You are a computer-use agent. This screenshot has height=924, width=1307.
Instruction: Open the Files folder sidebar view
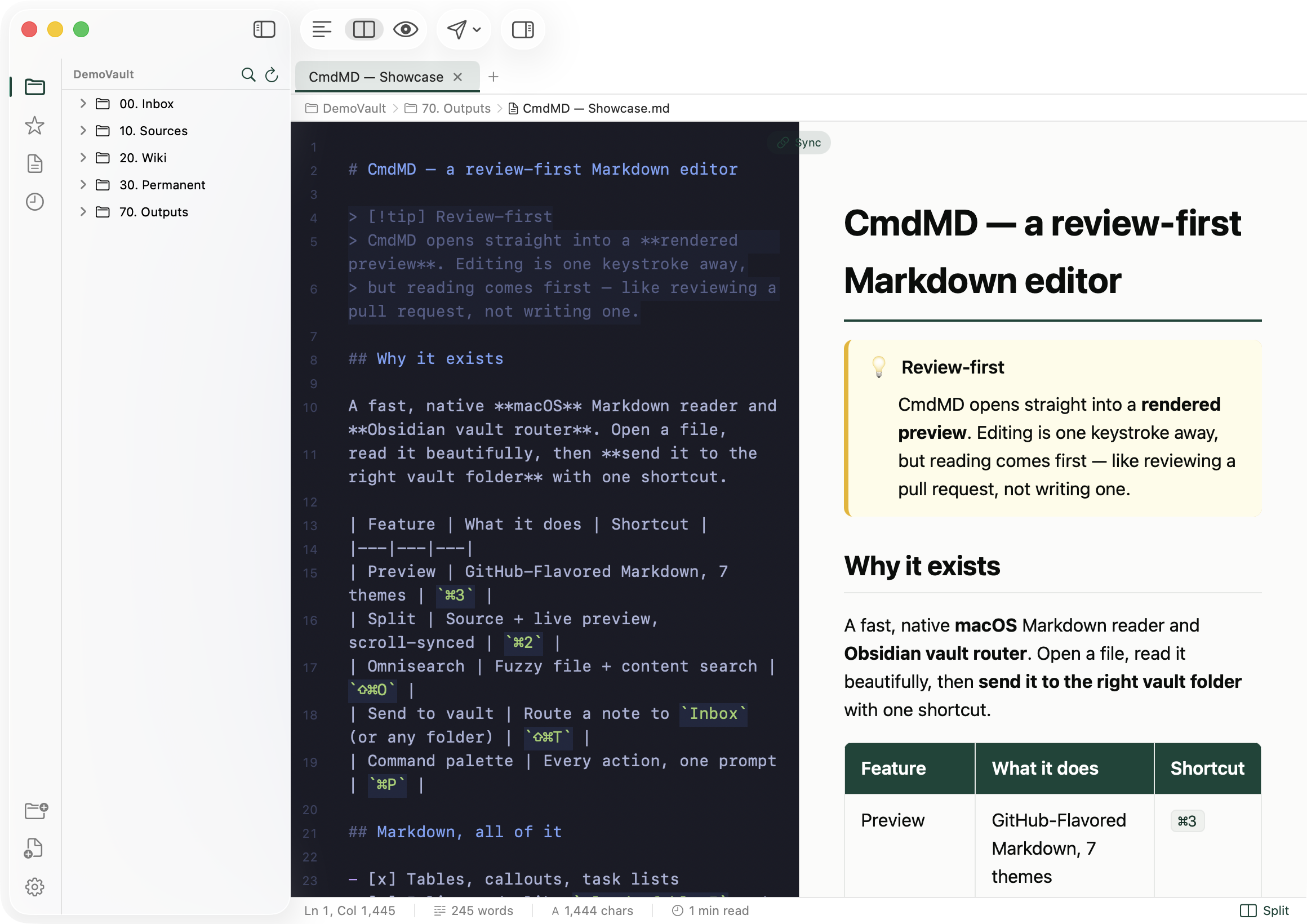tap(35, 87)
